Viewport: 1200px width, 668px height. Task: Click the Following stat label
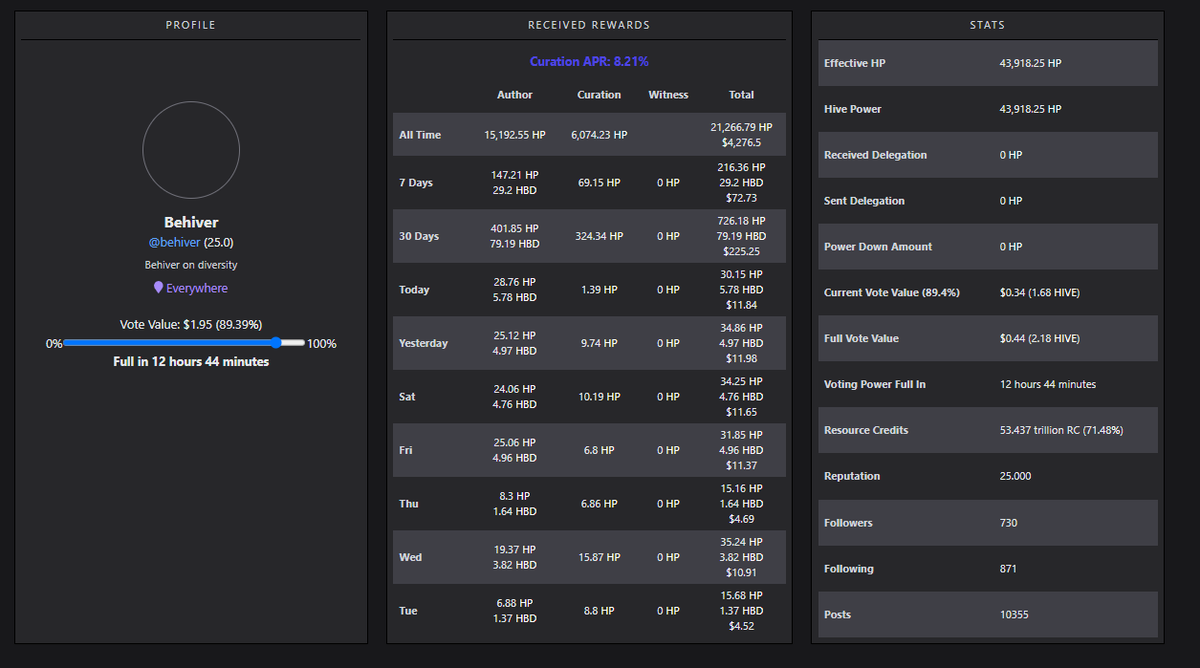click(x=849, y=569)
